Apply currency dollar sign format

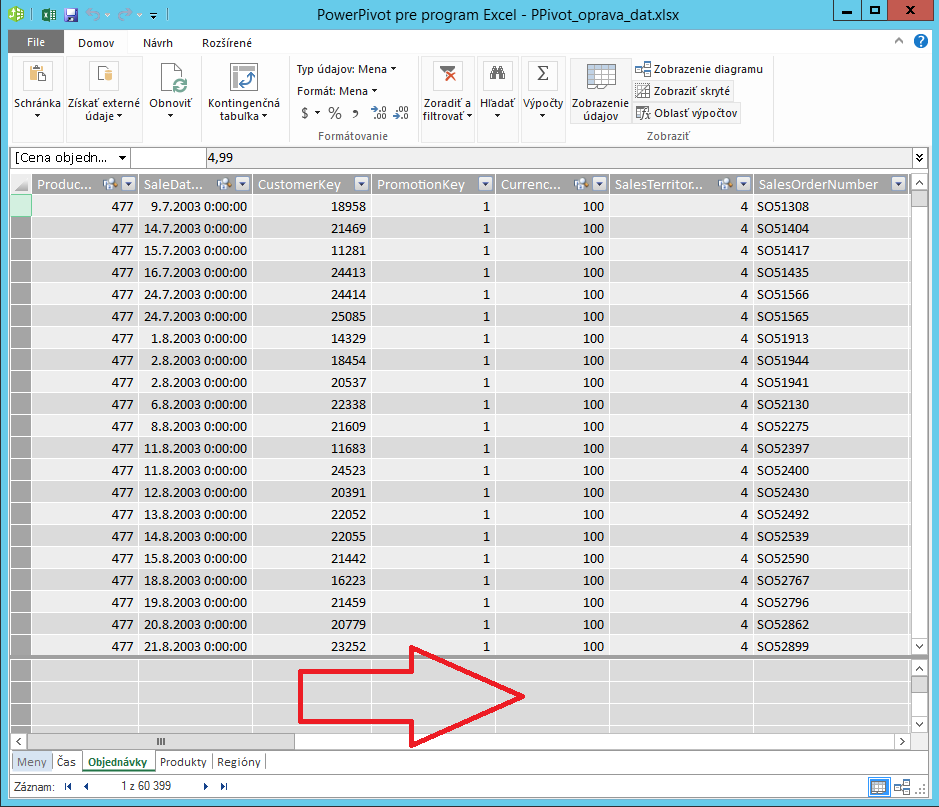pos(305,113)
